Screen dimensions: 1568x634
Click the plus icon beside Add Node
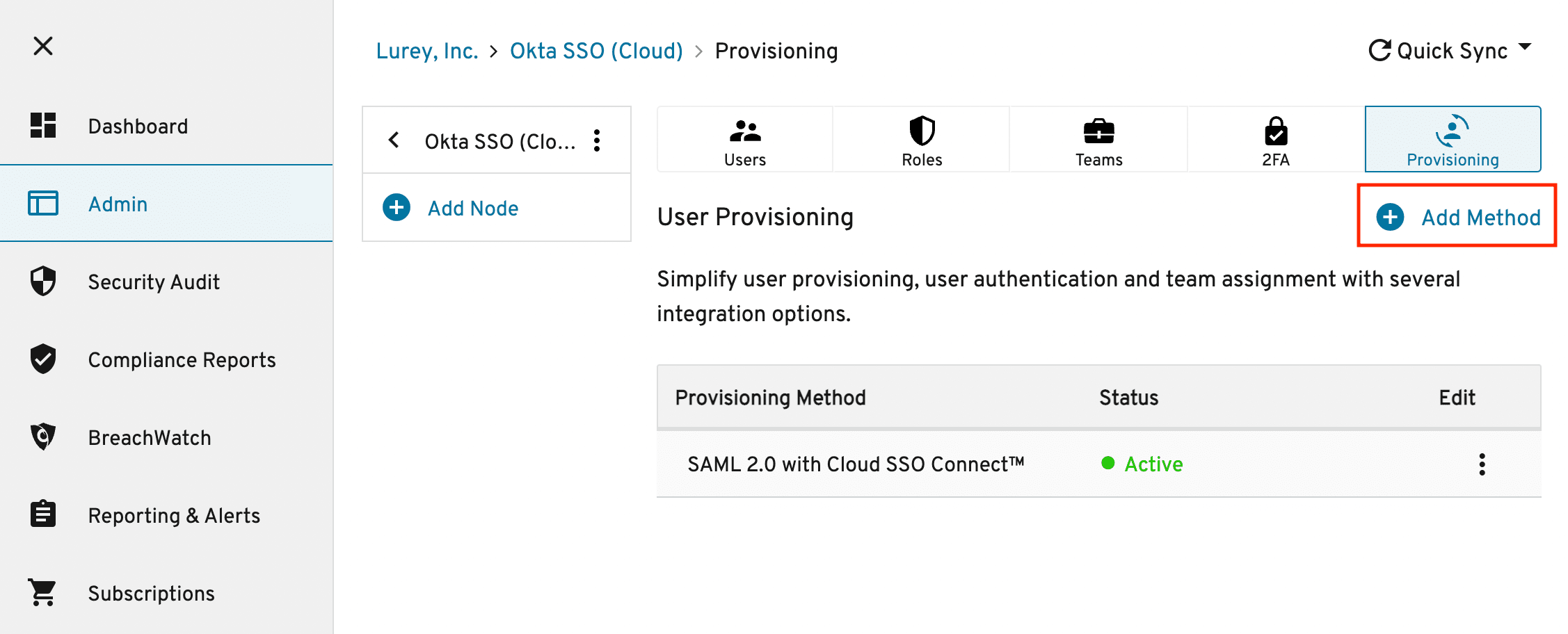pos(397,208)
